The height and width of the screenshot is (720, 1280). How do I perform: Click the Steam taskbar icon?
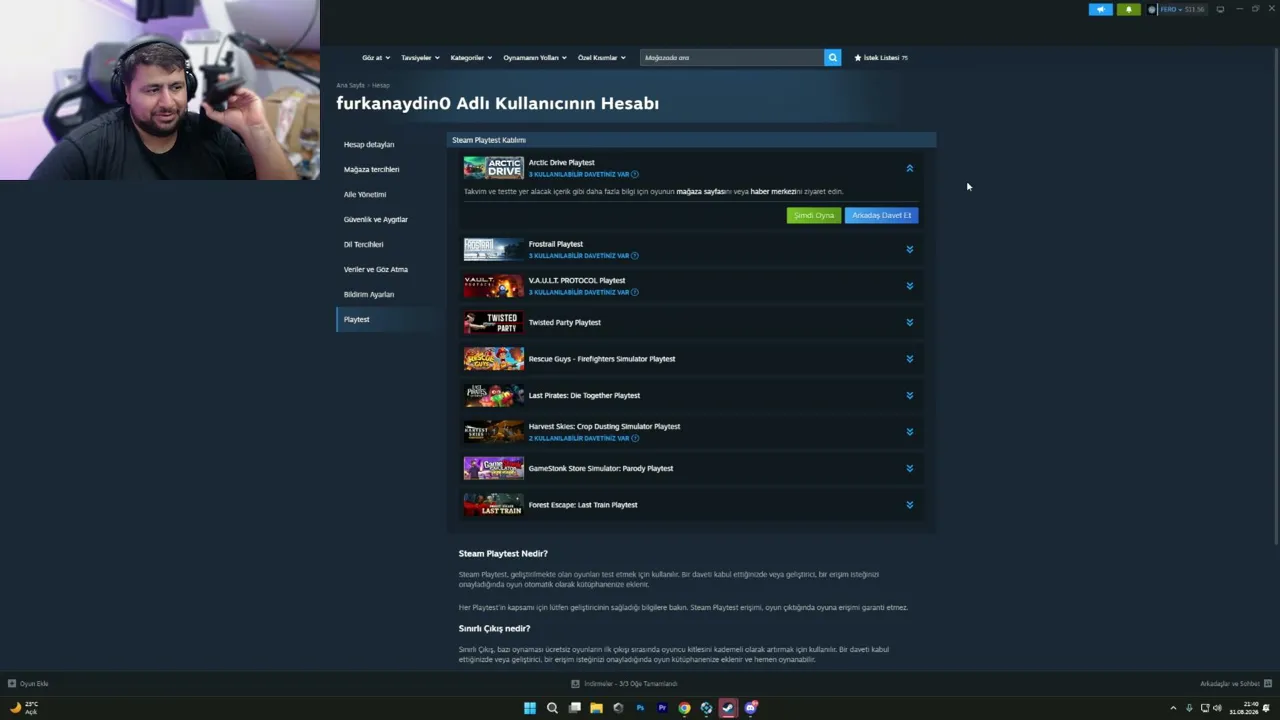pos(728,708)
